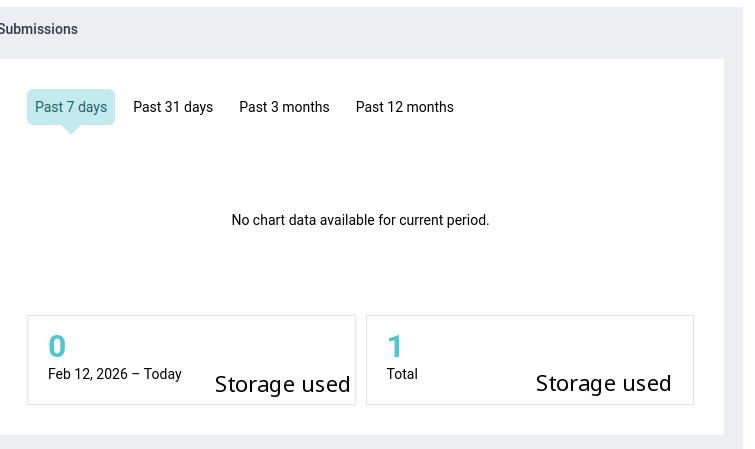Viewport: 755px width, 449px height.
Task: Click the Submissions section heading
Action: coord(38,29)
